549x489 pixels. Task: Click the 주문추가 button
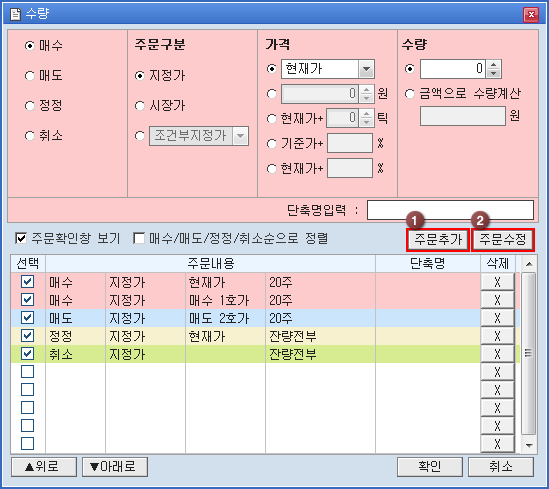coord(438,240)
